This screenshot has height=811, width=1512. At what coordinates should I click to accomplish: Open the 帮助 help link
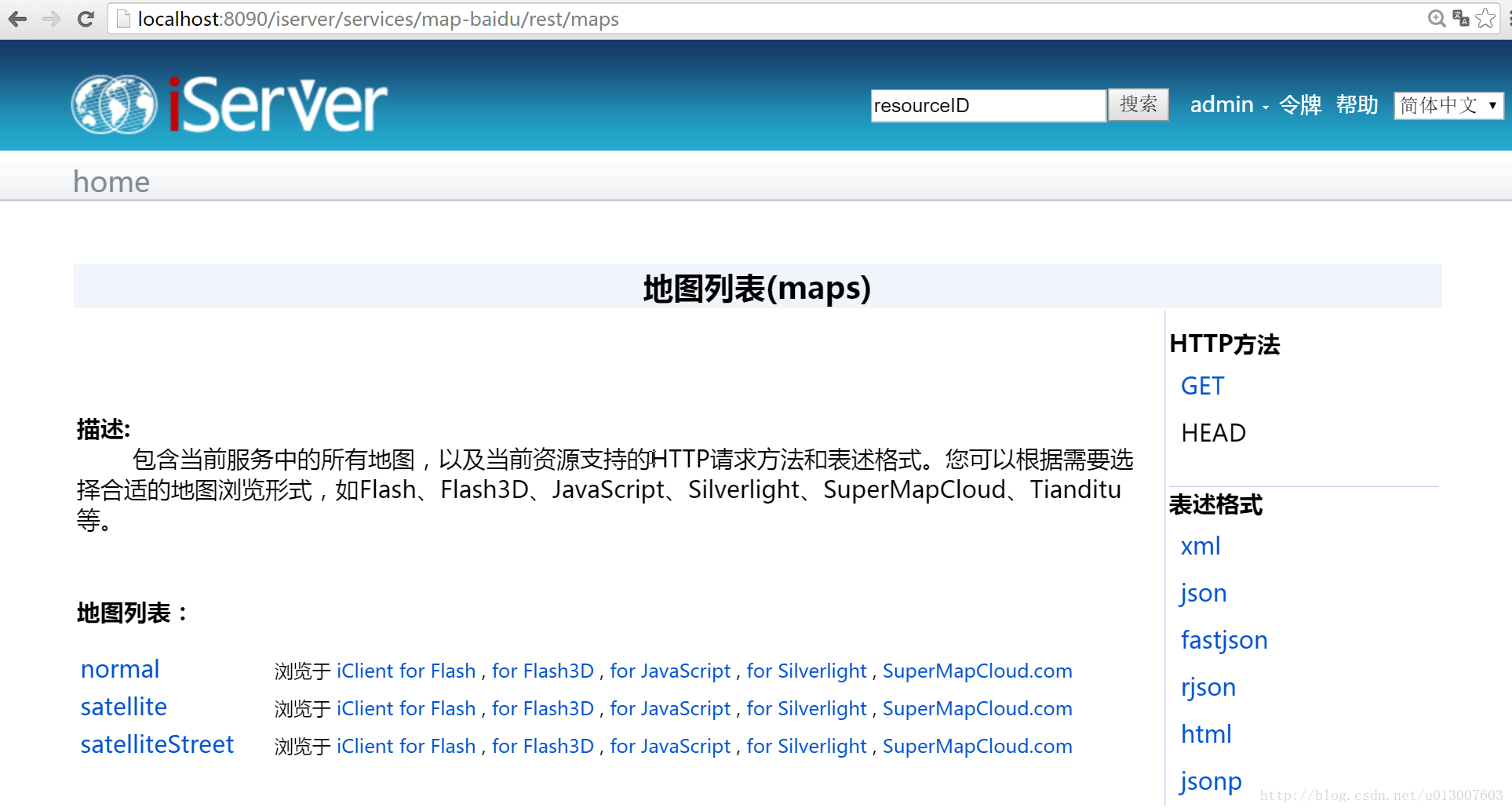pyautogui.click(x=1357, y=104)
